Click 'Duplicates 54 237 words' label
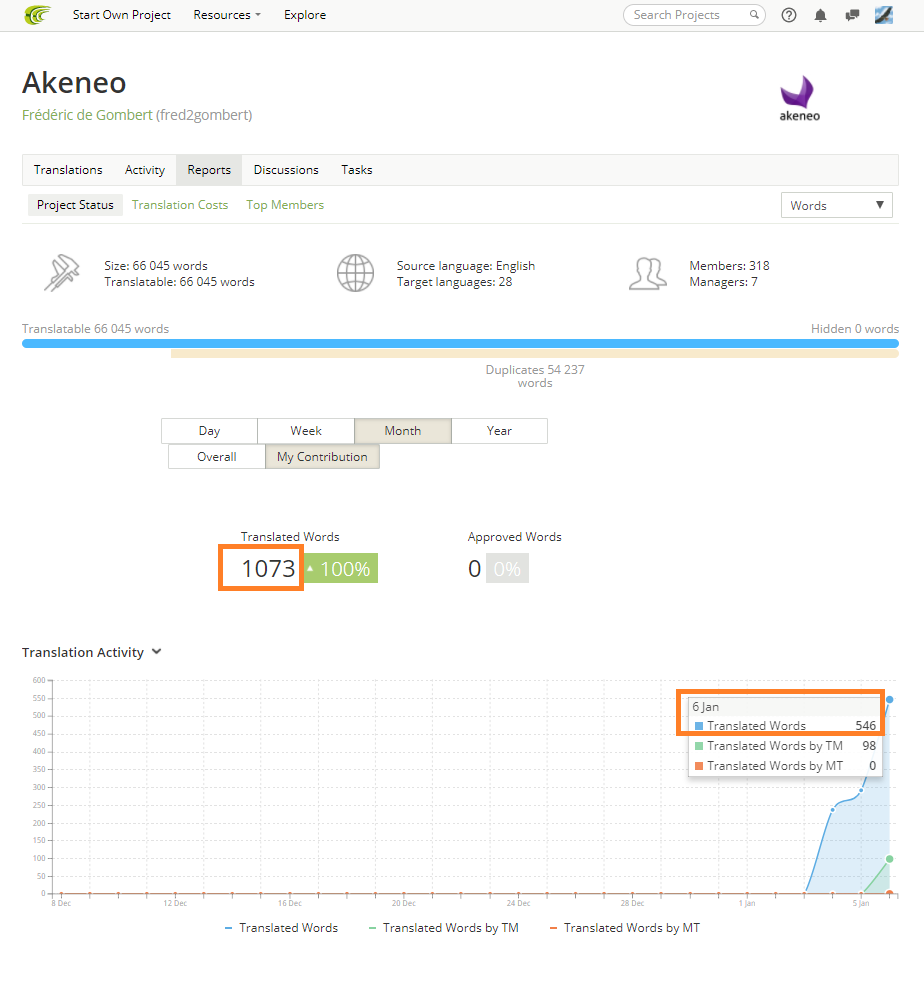Image resolution: width=924 pixels, height=996 pixels. 535,376
